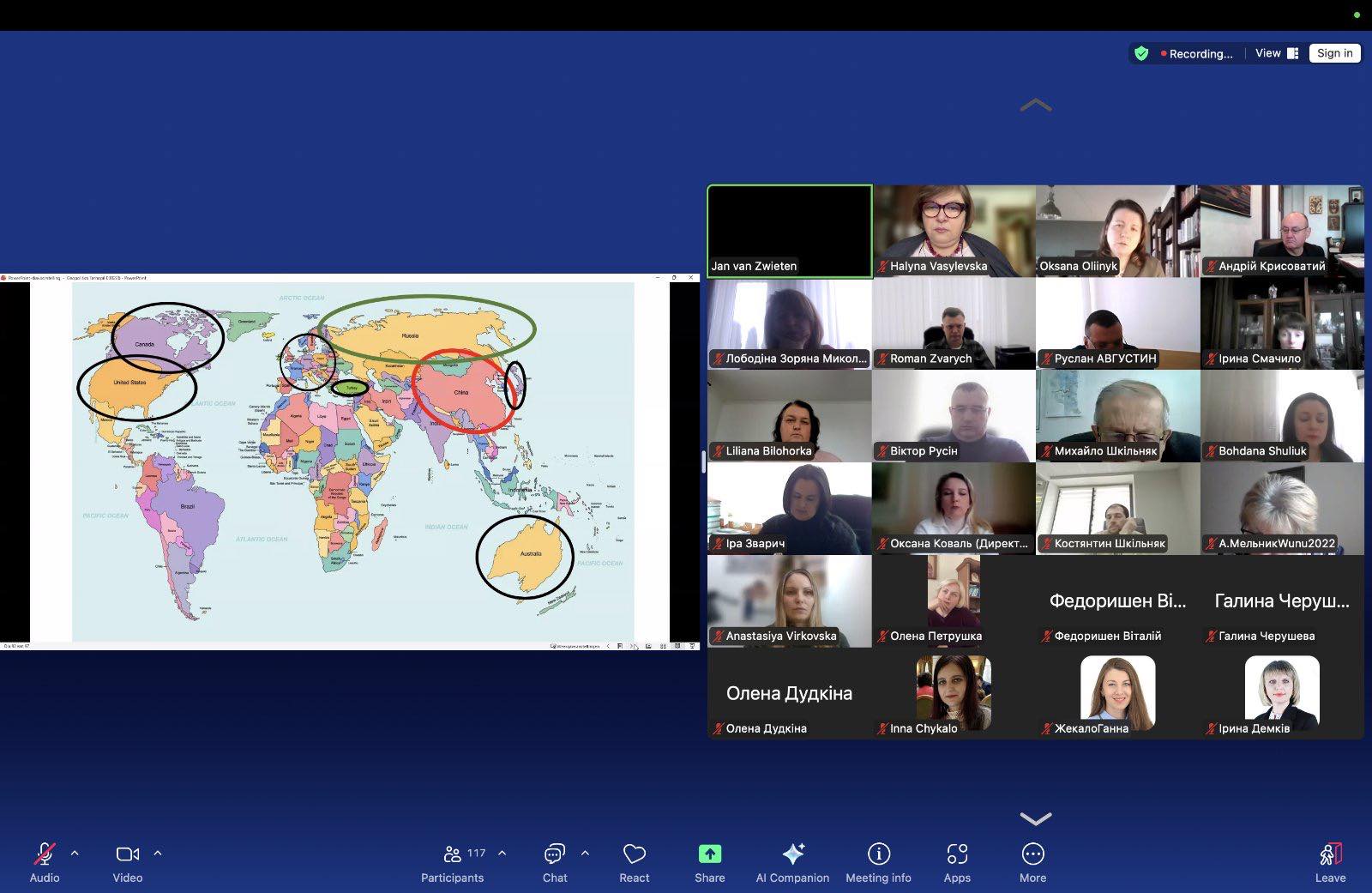Screen dimensions: 1372x893
Task: Expand video settings arrow next to Video
Action: 158,854
